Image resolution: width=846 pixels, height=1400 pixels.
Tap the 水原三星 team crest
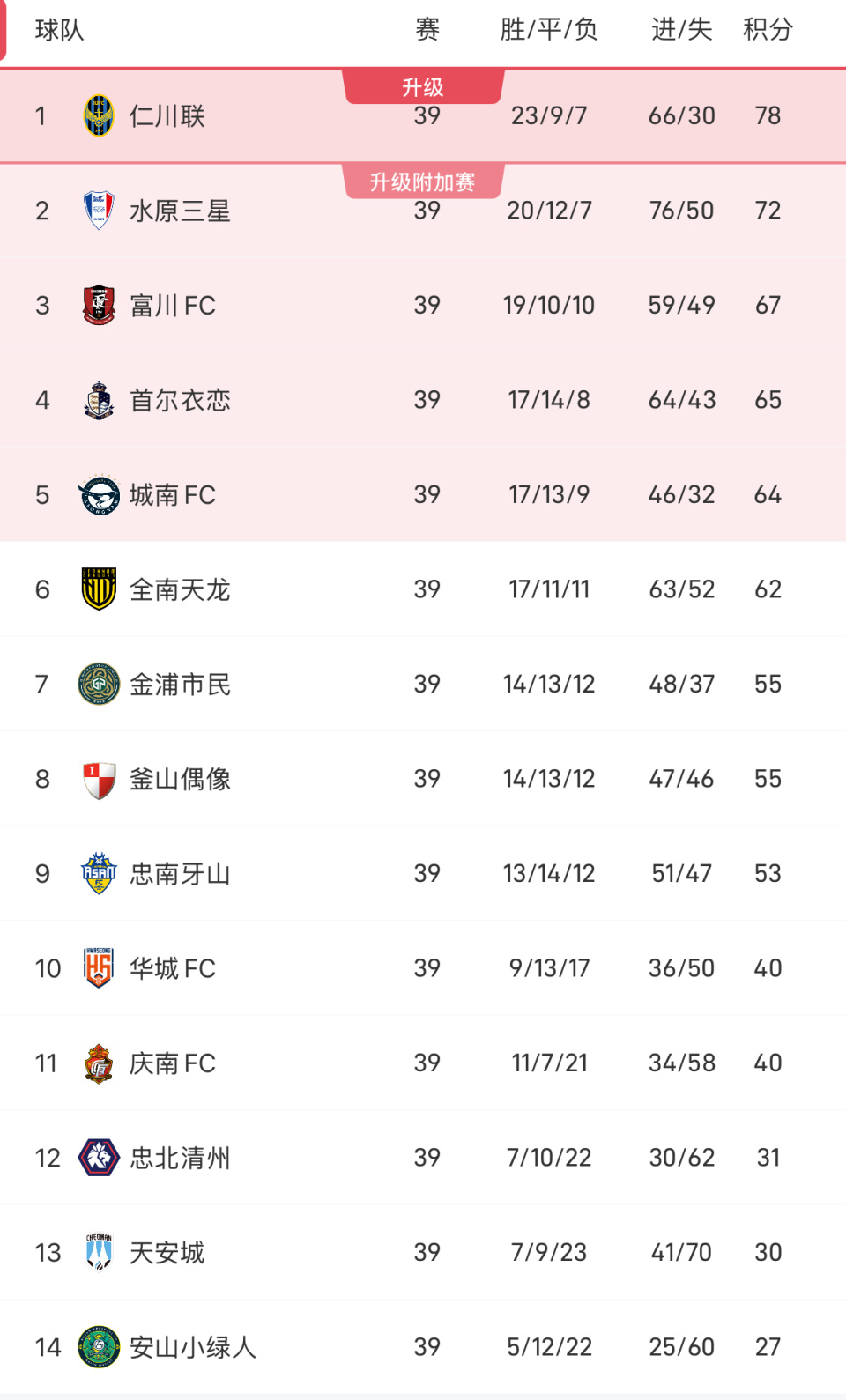pyautogui.click(x=99, y=211)
